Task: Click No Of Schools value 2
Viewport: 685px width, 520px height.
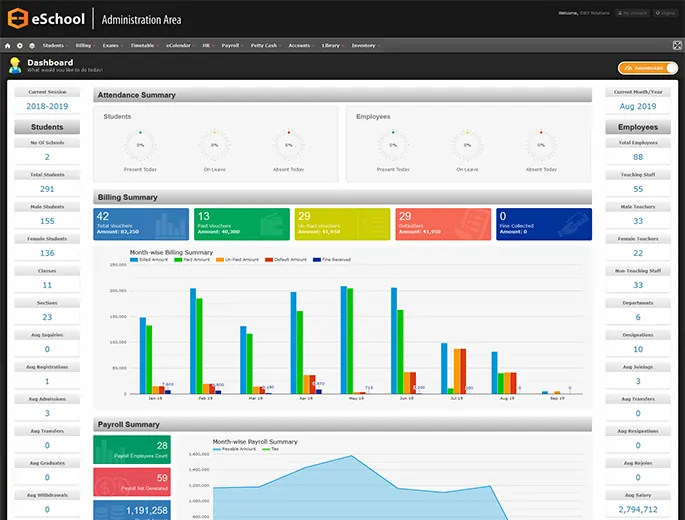Action: pyautogui.click(x=47, y=157)
